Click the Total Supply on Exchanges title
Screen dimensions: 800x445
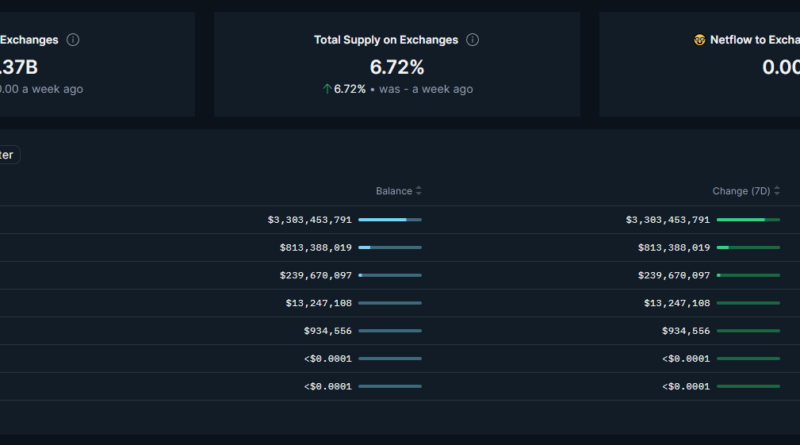(385, 40)
